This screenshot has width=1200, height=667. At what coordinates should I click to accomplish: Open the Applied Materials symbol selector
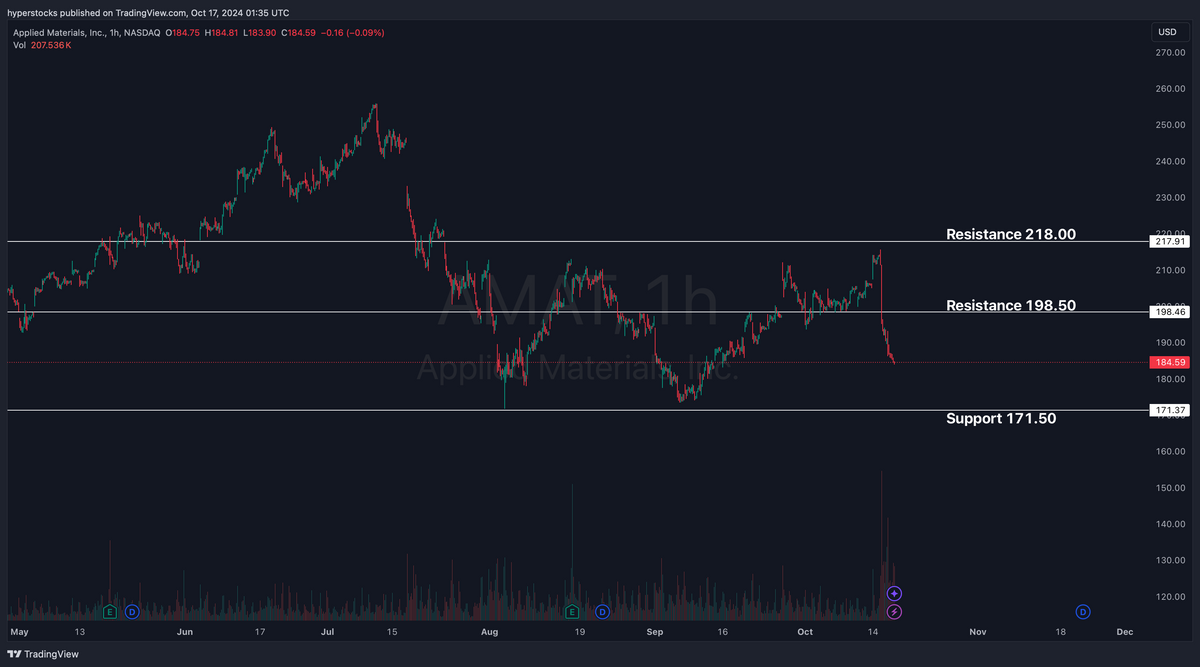tap(60, 32)
